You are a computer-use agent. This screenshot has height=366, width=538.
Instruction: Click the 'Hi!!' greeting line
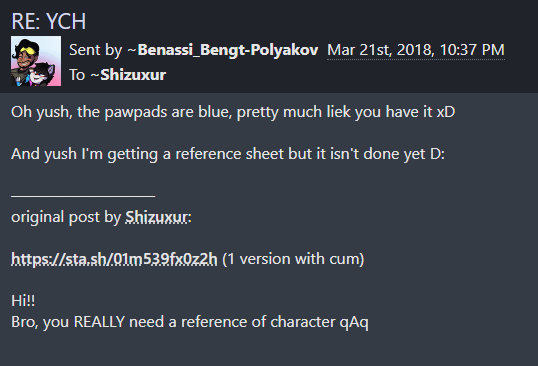click(23, 301)
